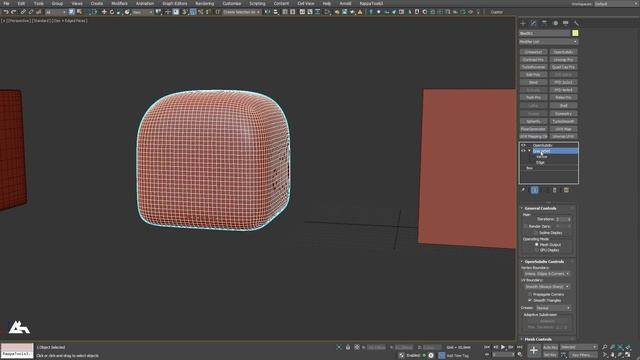640x360 pixels.
Task: Click the Isolate Selection icon in status bar
Action: [339, 347]
